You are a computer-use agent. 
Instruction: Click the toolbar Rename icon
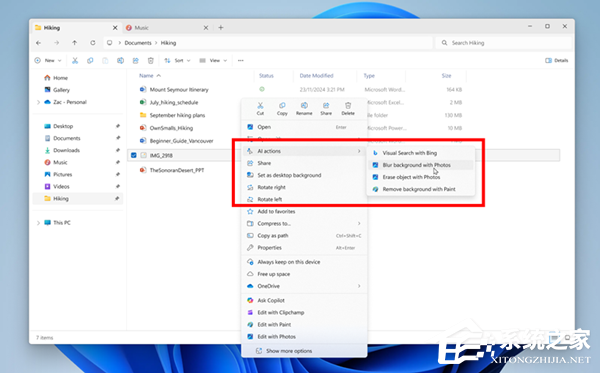click(120, 60)
